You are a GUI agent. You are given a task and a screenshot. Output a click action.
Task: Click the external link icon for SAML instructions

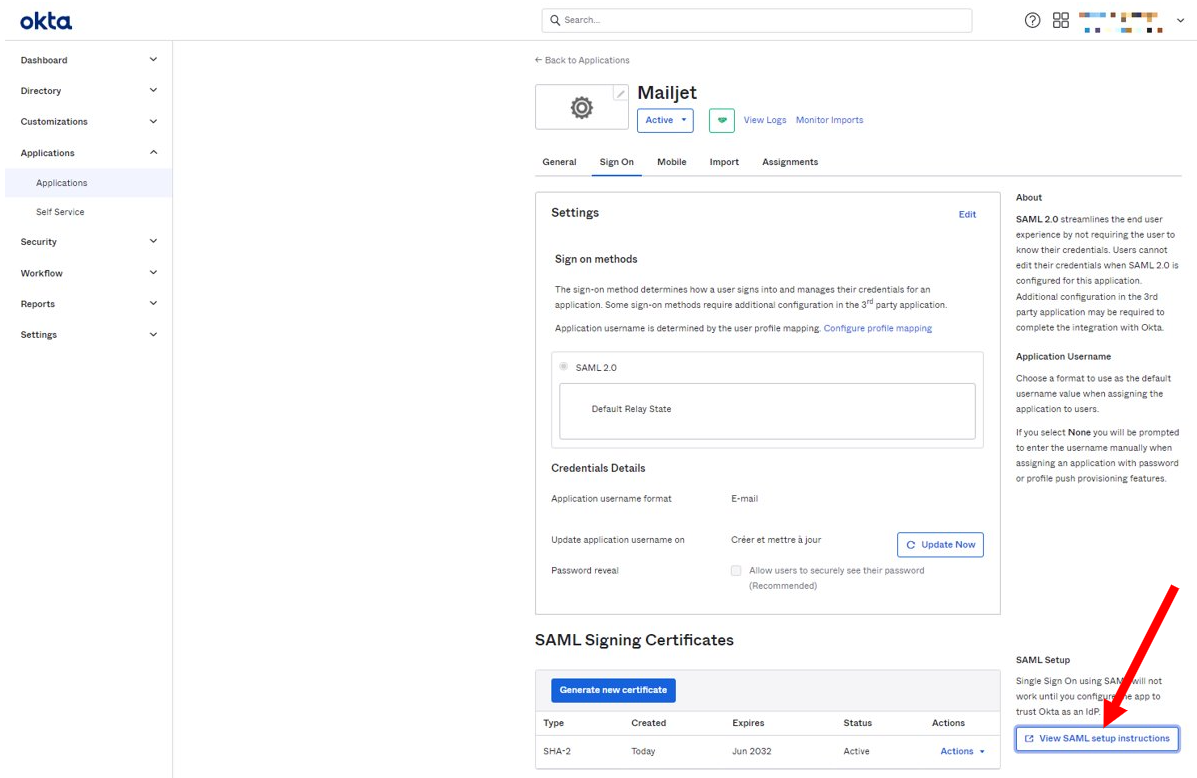pos(1029,738)
